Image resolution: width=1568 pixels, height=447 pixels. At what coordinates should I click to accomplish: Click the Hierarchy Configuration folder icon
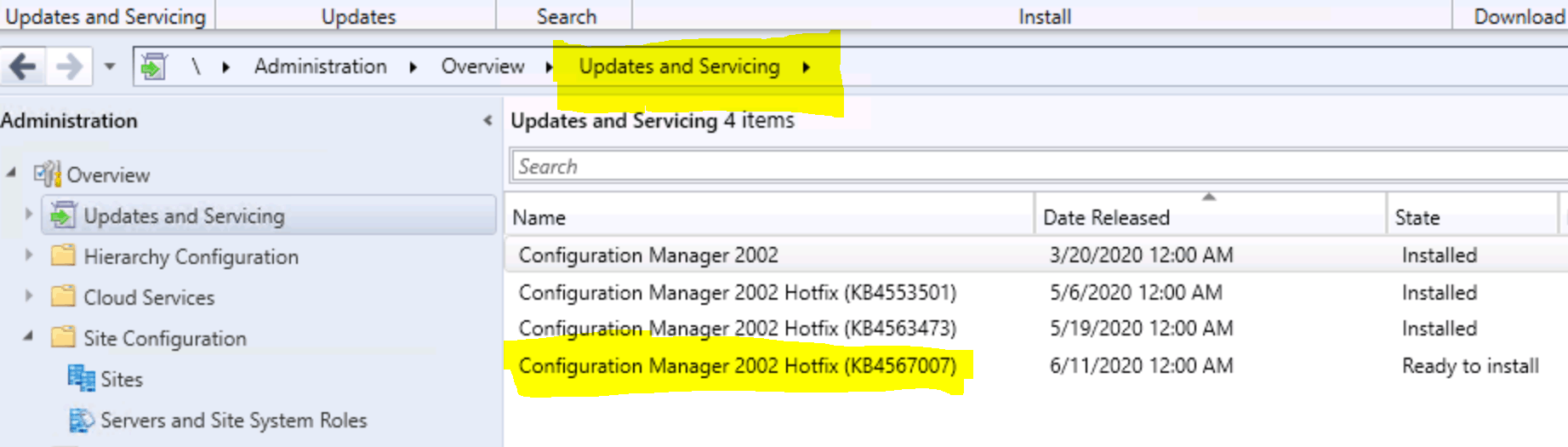pyautogui.click(x=63, y=255)
